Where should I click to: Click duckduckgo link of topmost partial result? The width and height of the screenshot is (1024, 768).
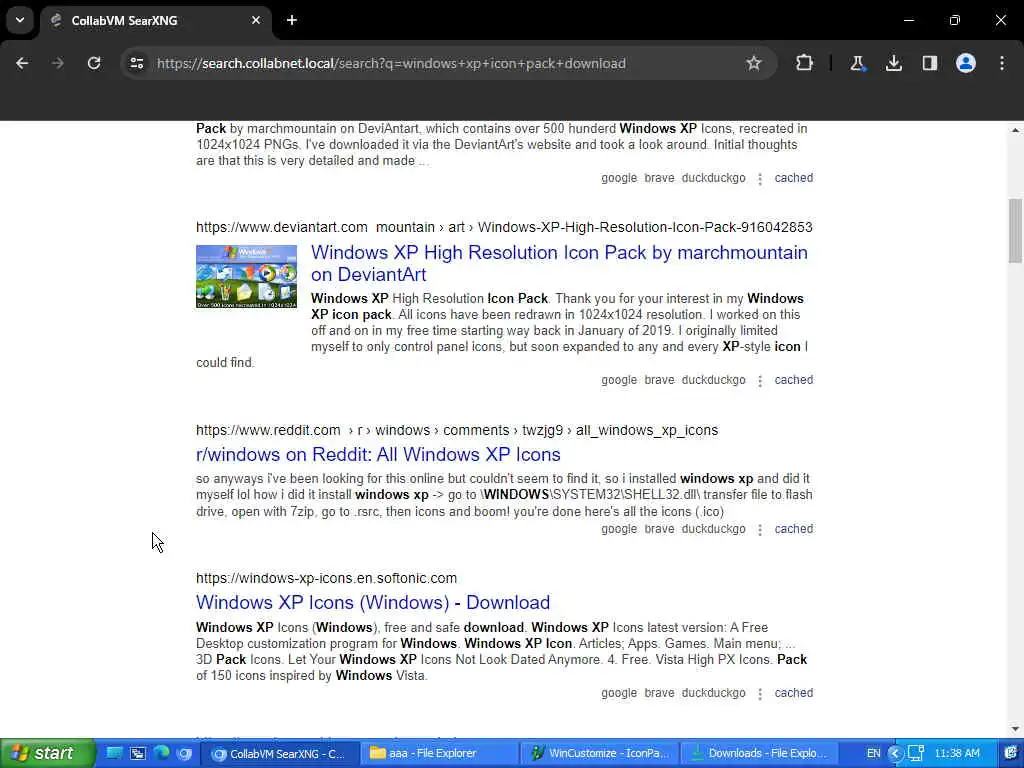(x=713, y=178)
